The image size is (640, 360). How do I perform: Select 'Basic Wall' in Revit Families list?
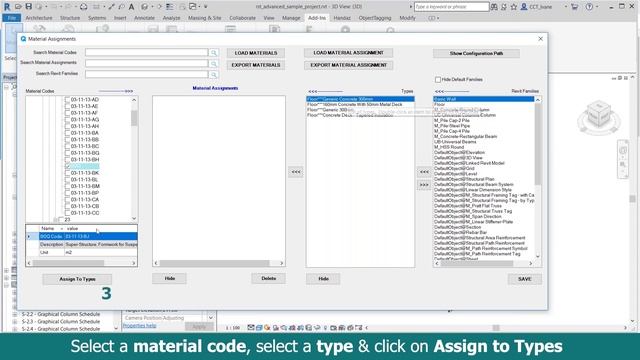pos(484,99)
